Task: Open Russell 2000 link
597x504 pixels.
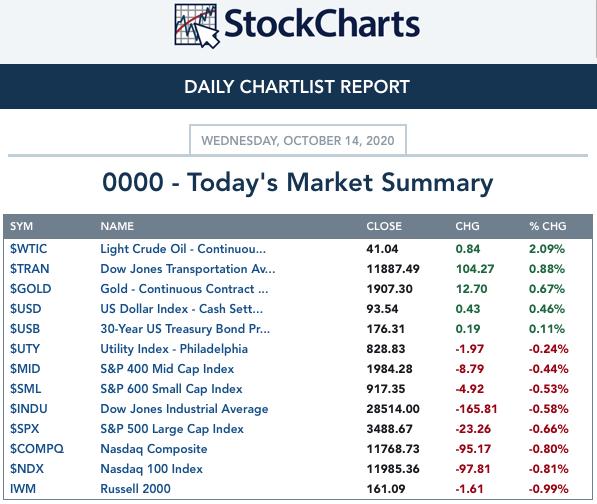Action: (136, 489)
